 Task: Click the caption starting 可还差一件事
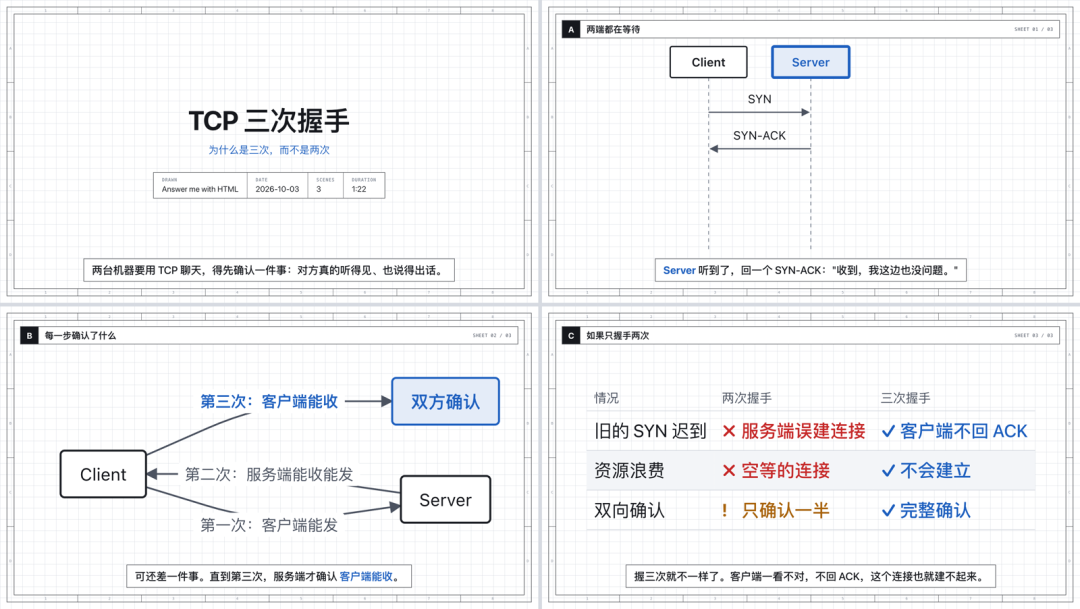click(x=269, y=576)
